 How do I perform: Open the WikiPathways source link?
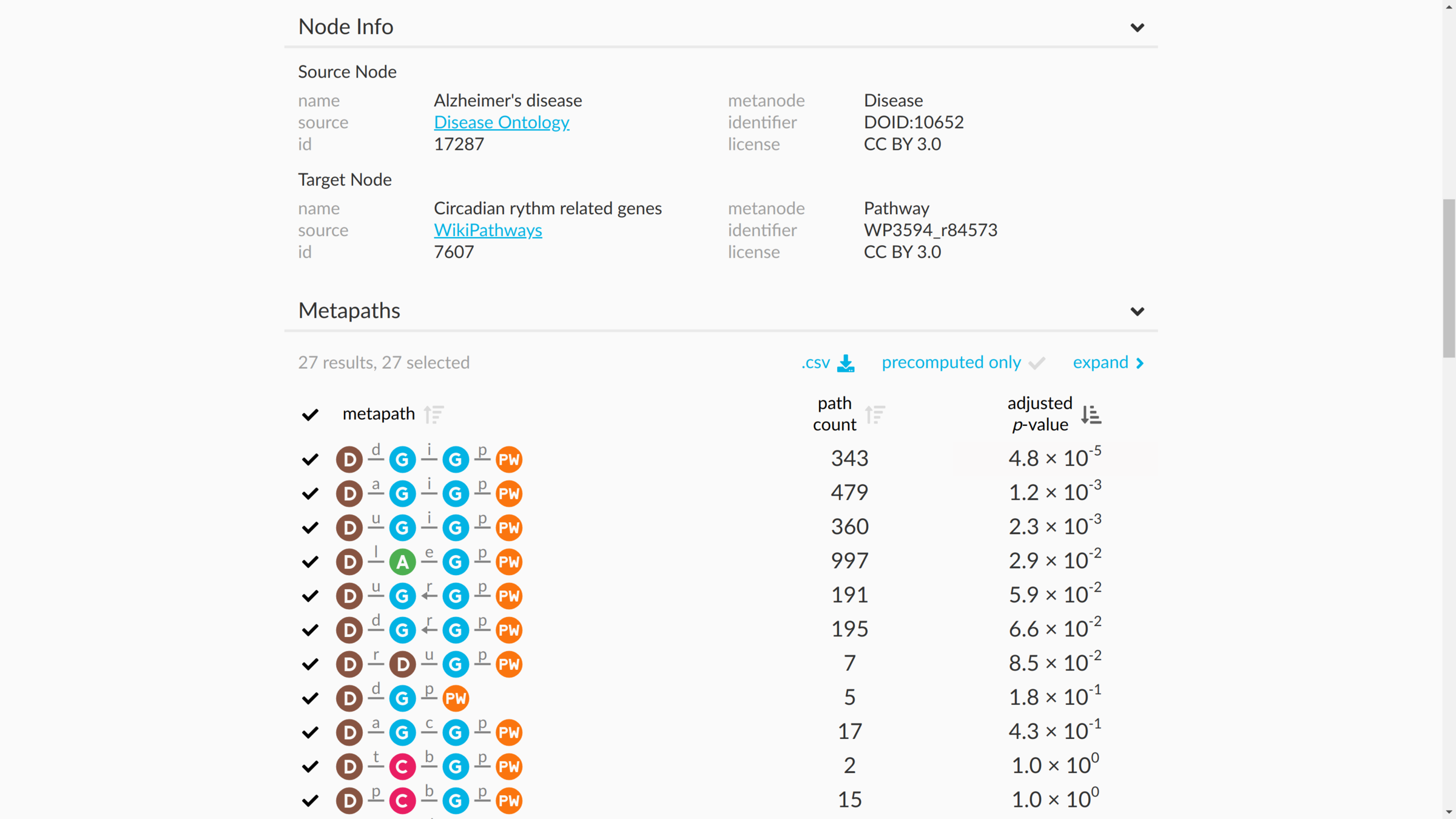[488, 230]
